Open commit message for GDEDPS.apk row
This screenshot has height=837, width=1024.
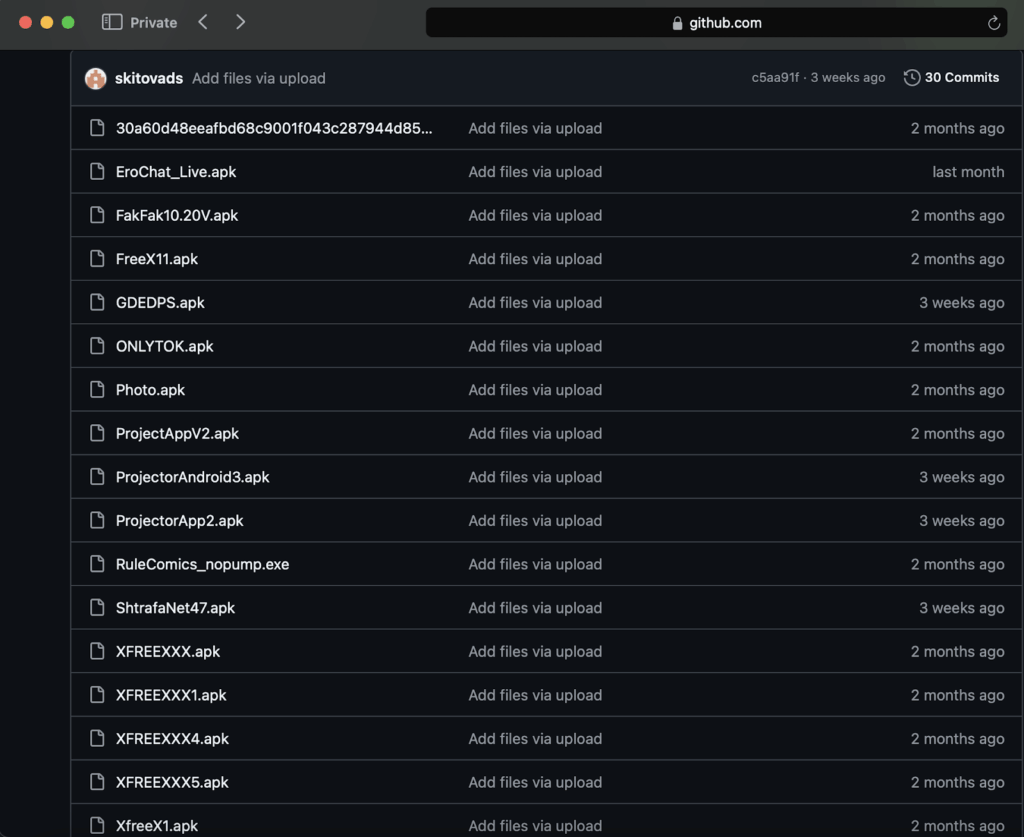point(535,302)
